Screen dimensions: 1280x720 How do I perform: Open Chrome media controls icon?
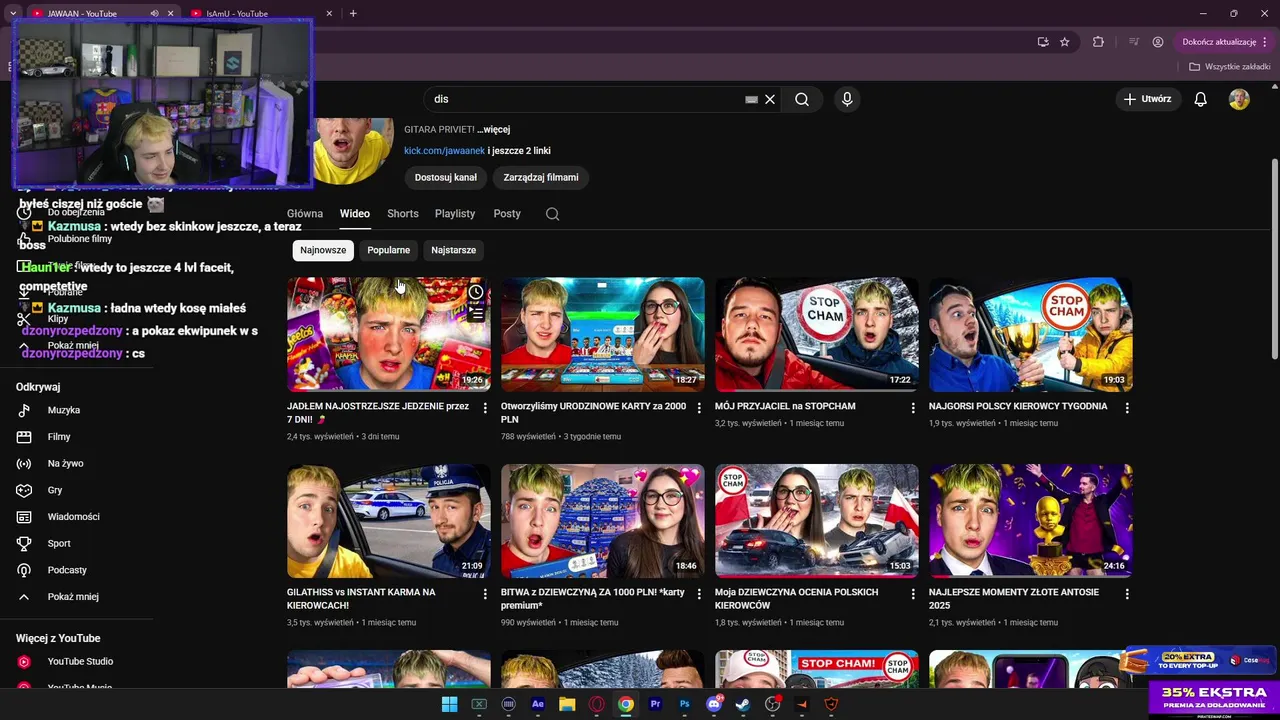1134,42
